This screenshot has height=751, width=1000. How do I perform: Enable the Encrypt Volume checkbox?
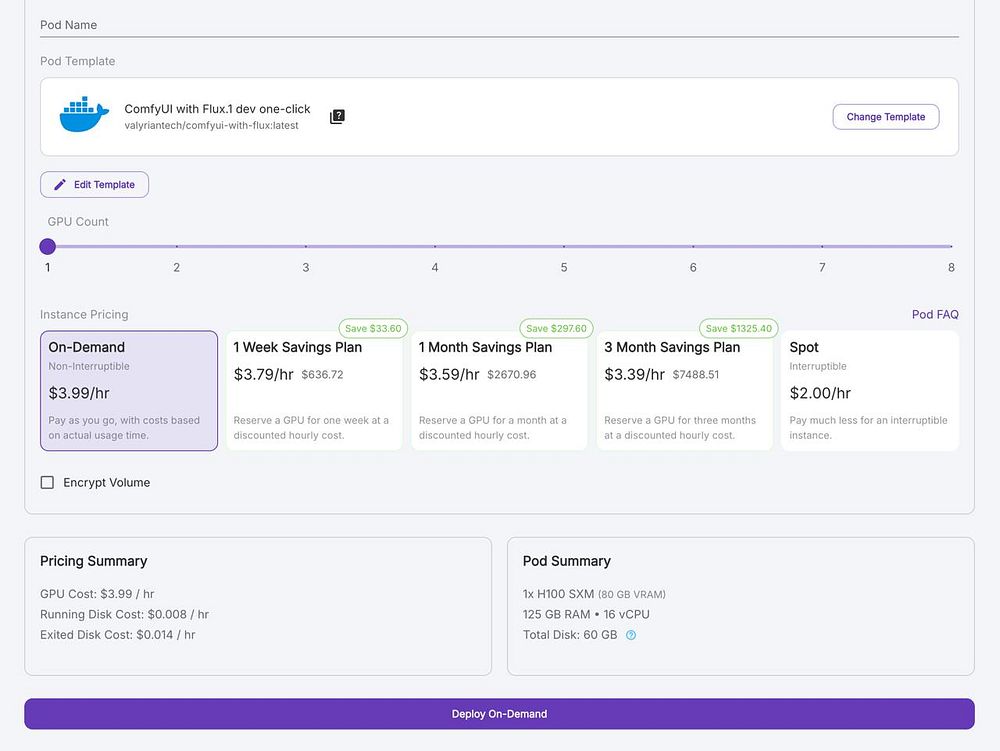pyautogui.click(x=47, y=483)
